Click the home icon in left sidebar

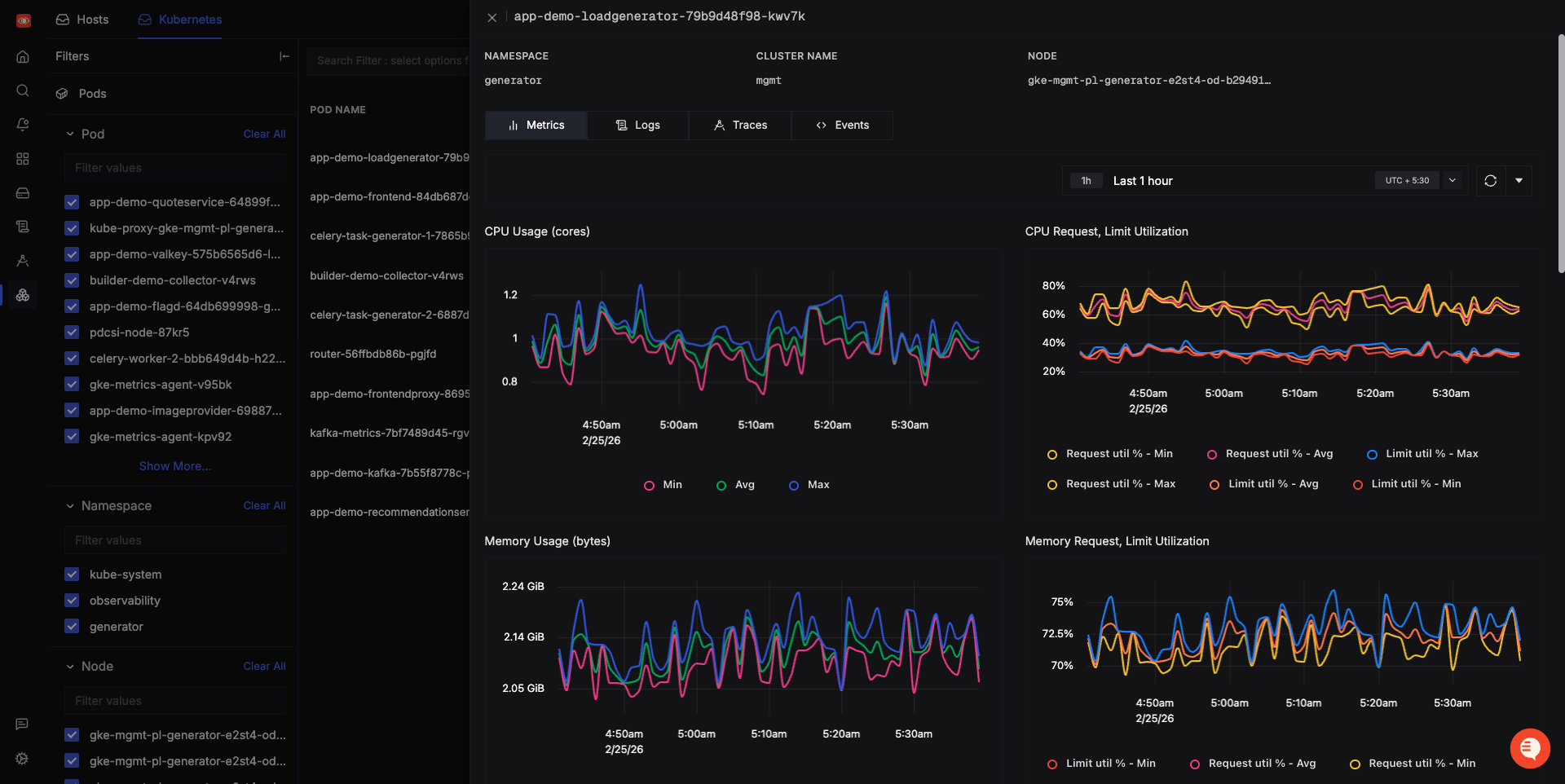pyautogui.click(x=23, y=56)
